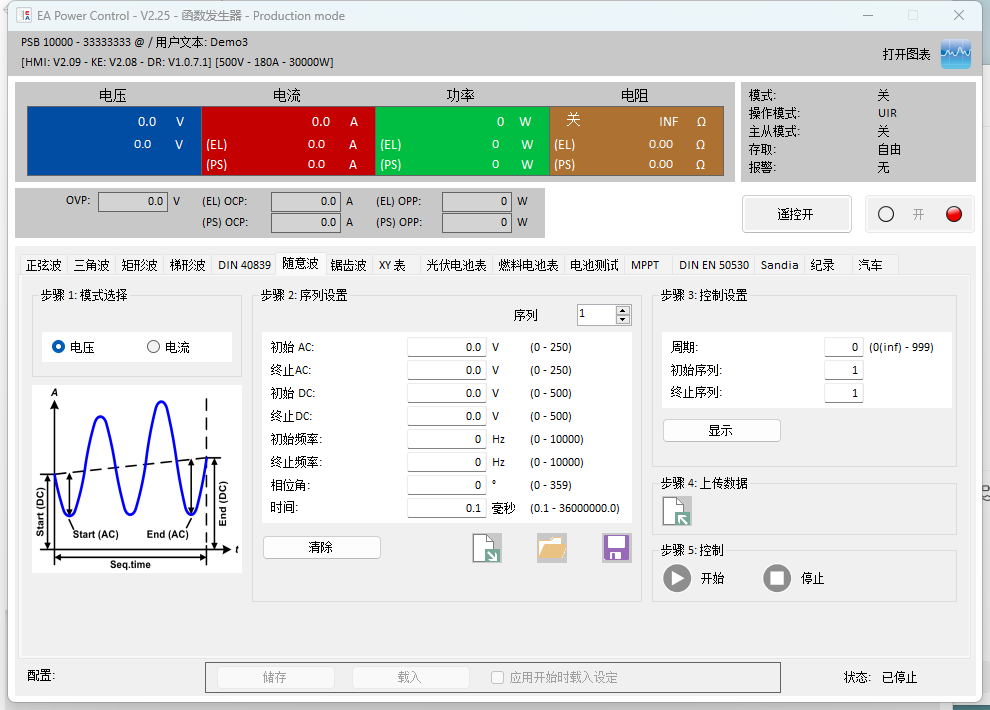The height and width of the screenshot is (710, 990).
Task: Click the 打开图表 label
Action: coord(906,54)
